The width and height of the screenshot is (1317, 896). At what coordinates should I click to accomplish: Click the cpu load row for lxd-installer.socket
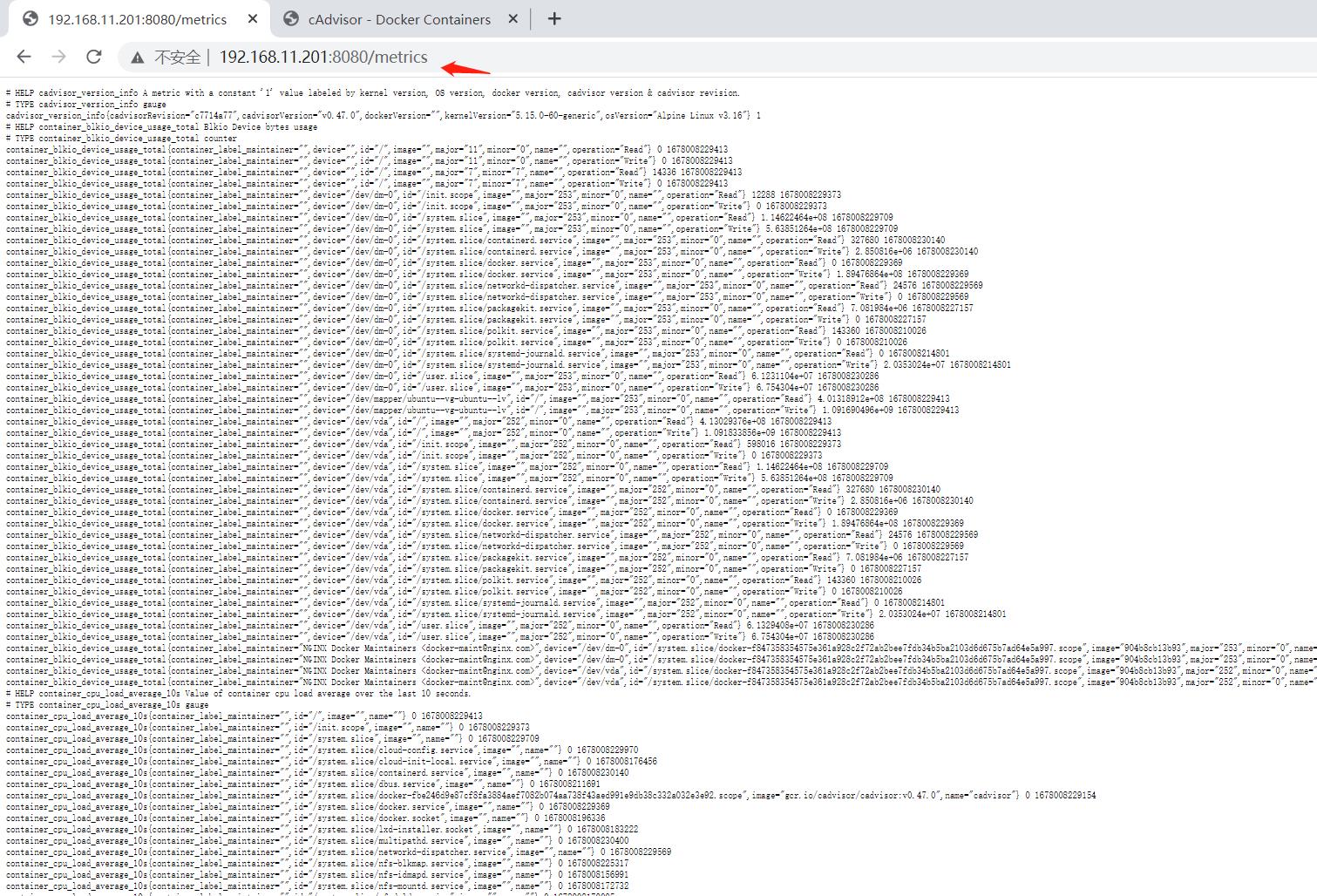322,829
